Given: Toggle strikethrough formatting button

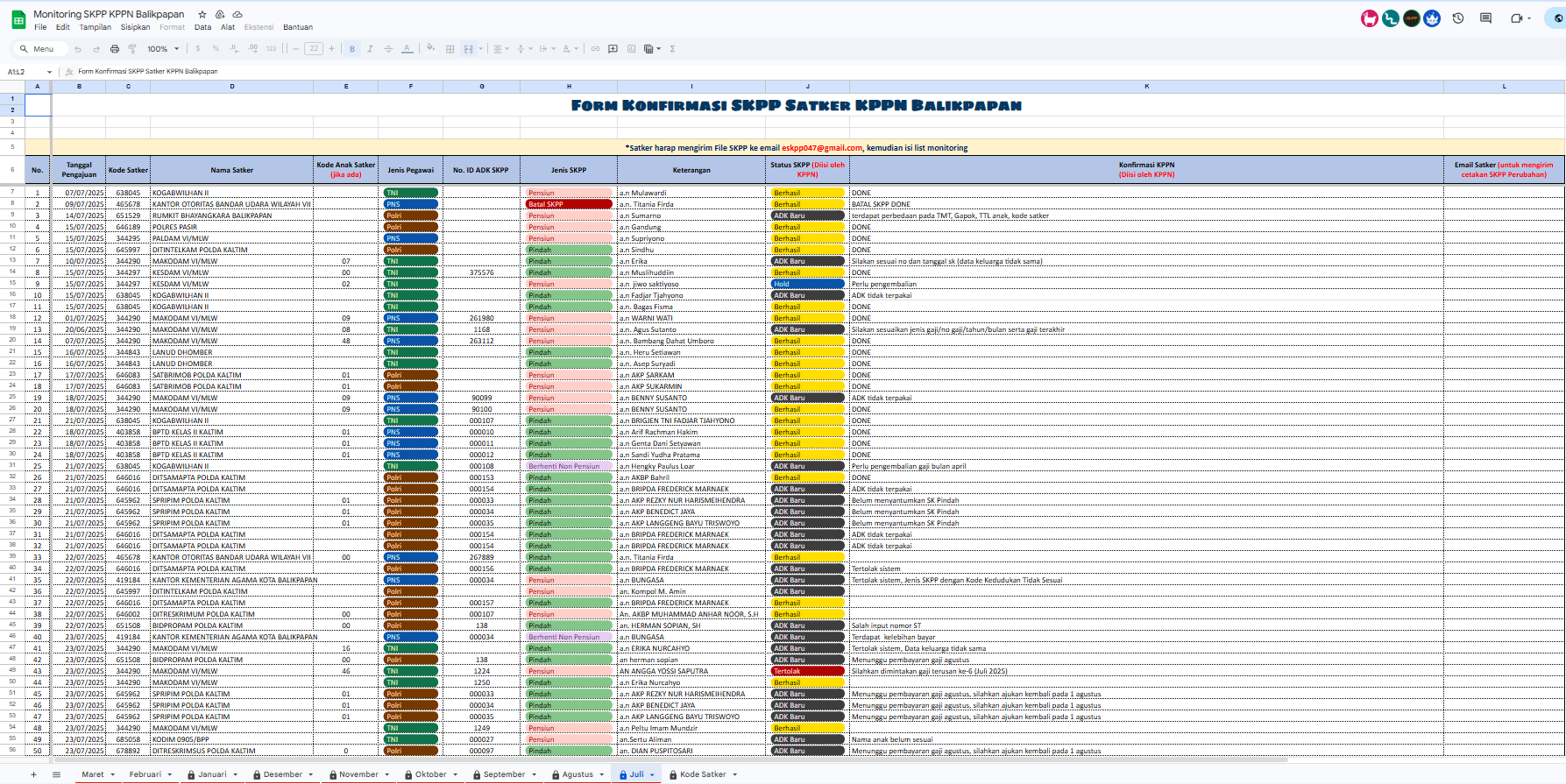Looking at the screenshot, I should [x=388, y=49].
